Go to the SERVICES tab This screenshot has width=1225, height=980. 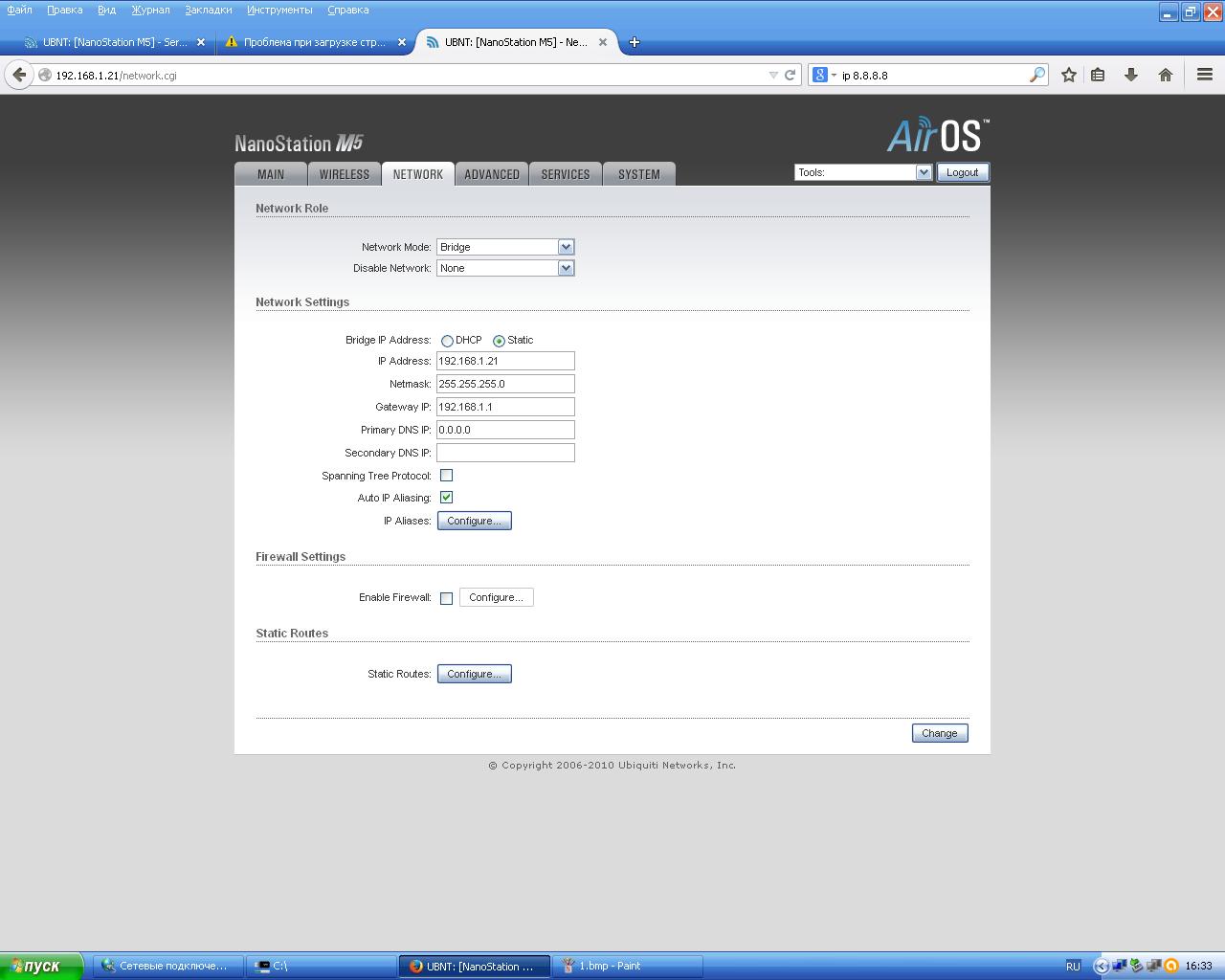pyautogui.click(x=566, y=174)
